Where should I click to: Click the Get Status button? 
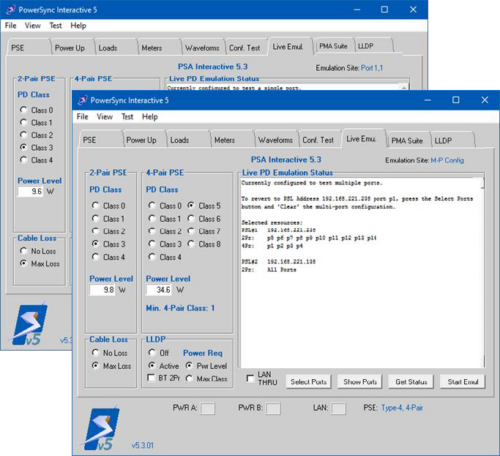click(x=411, y=382)
